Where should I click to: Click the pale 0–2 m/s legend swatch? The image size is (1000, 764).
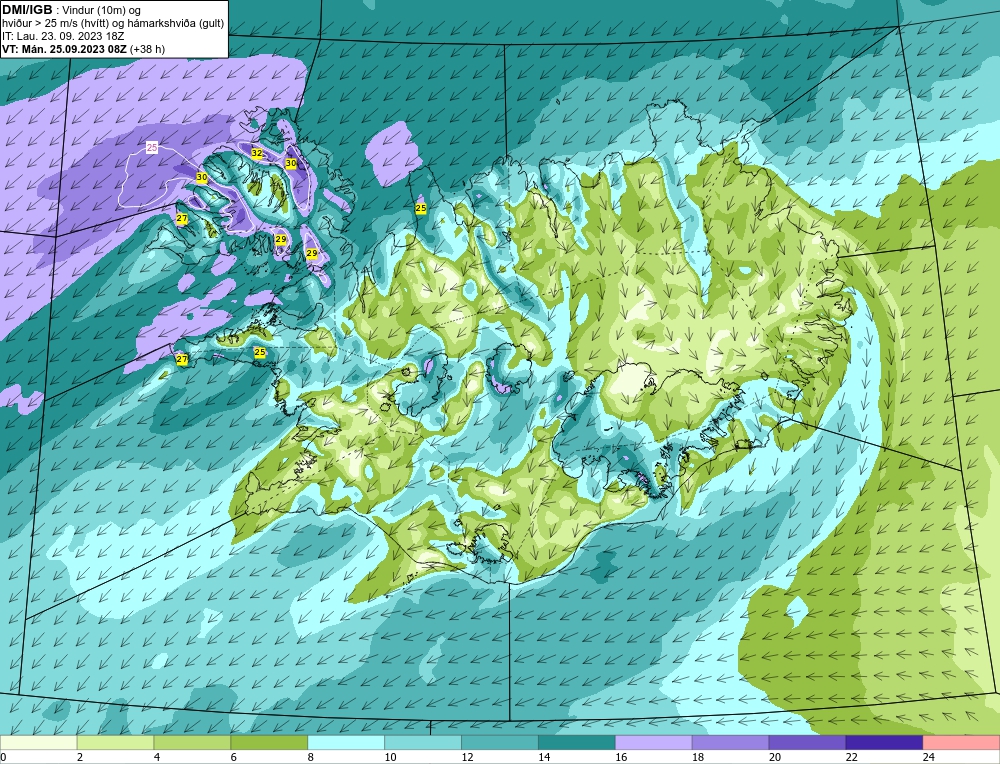pyautogui.click(x=38, y=742)
